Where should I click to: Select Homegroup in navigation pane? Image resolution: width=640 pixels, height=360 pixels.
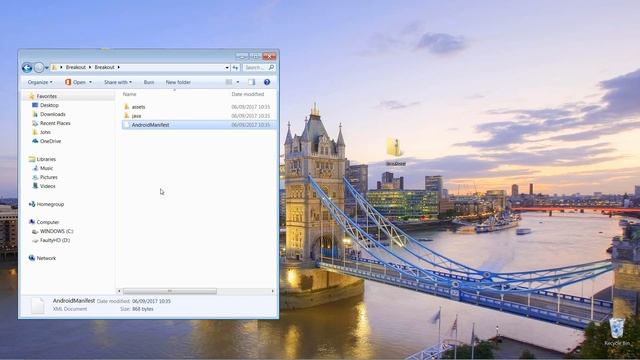50,204
